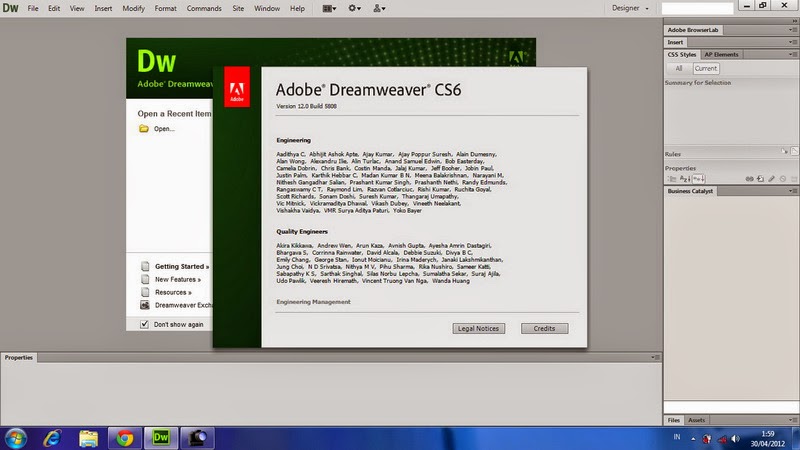Click the Dreamweaver taskbar icon
Screen dimensions: 800x450
click(x=161, y=438)
